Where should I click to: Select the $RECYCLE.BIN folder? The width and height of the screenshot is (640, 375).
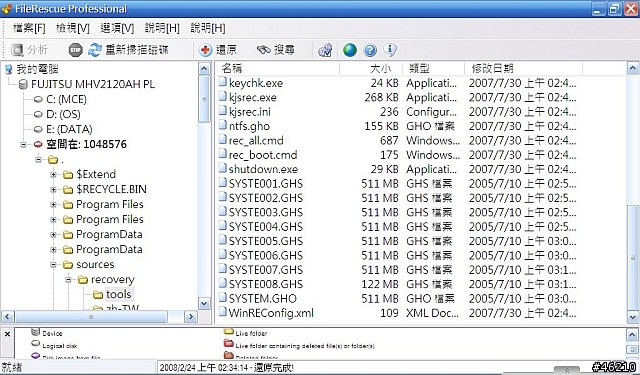[111, 189]
